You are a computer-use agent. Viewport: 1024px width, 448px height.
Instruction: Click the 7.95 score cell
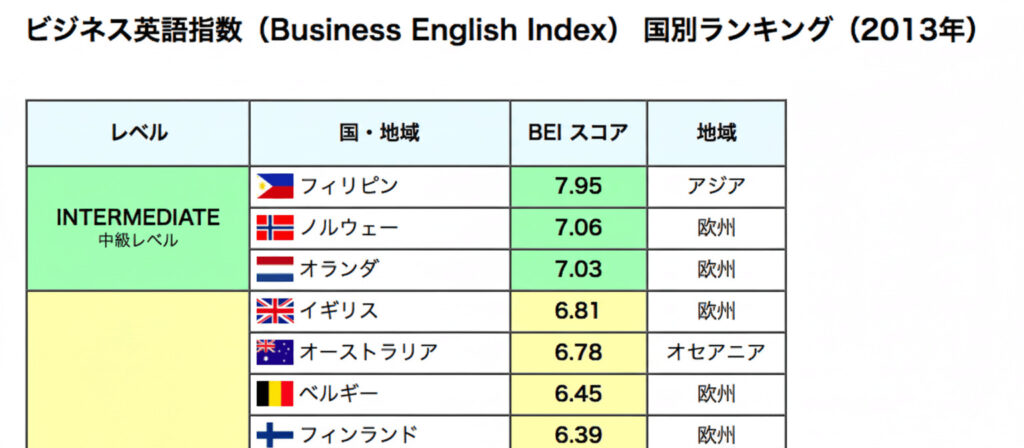pos(578,186)
